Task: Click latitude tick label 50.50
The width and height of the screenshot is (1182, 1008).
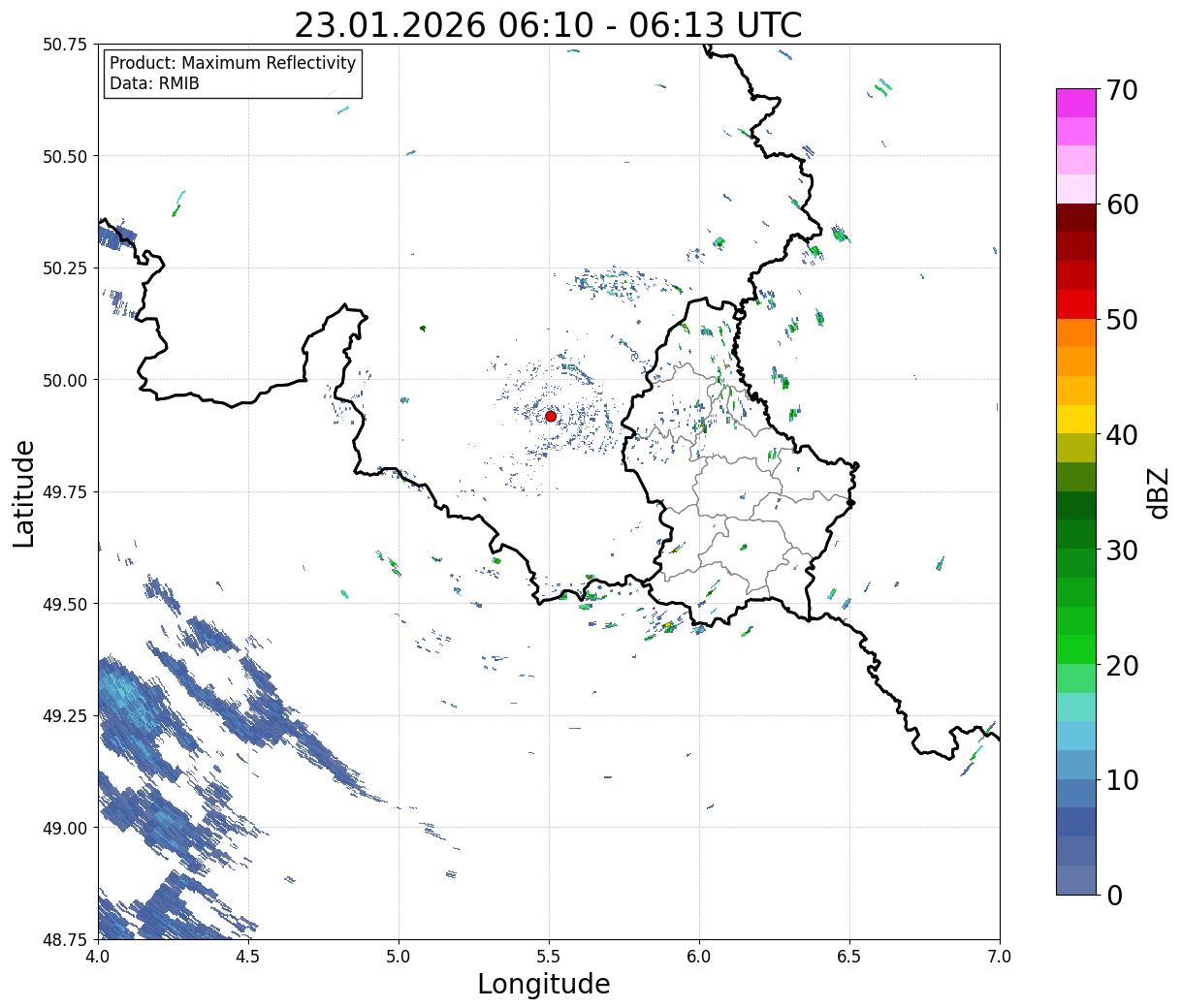Action: click(65, 156)
